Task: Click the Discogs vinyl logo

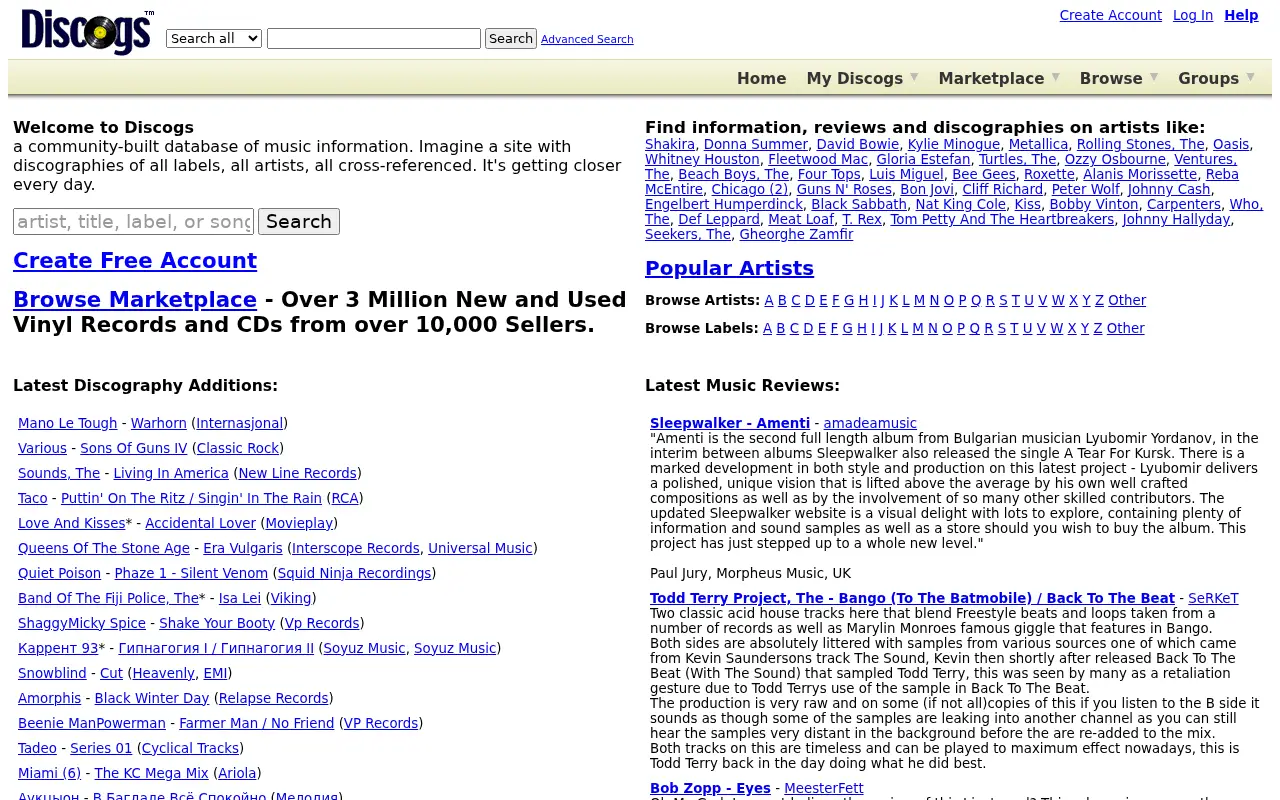Action: 88,32
